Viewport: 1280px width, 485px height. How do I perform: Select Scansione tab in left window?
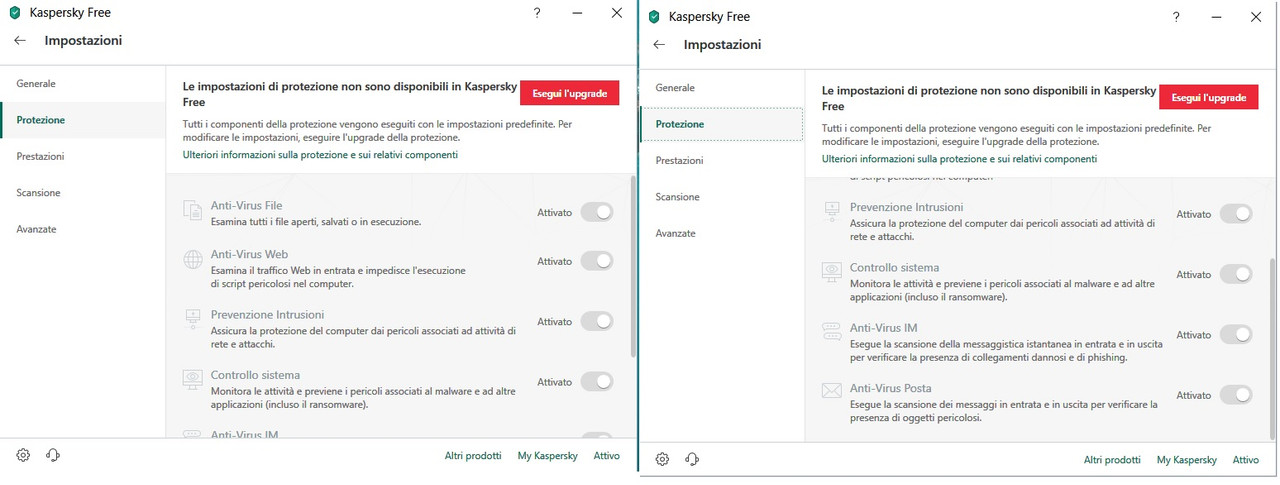(x=83, y=192)
